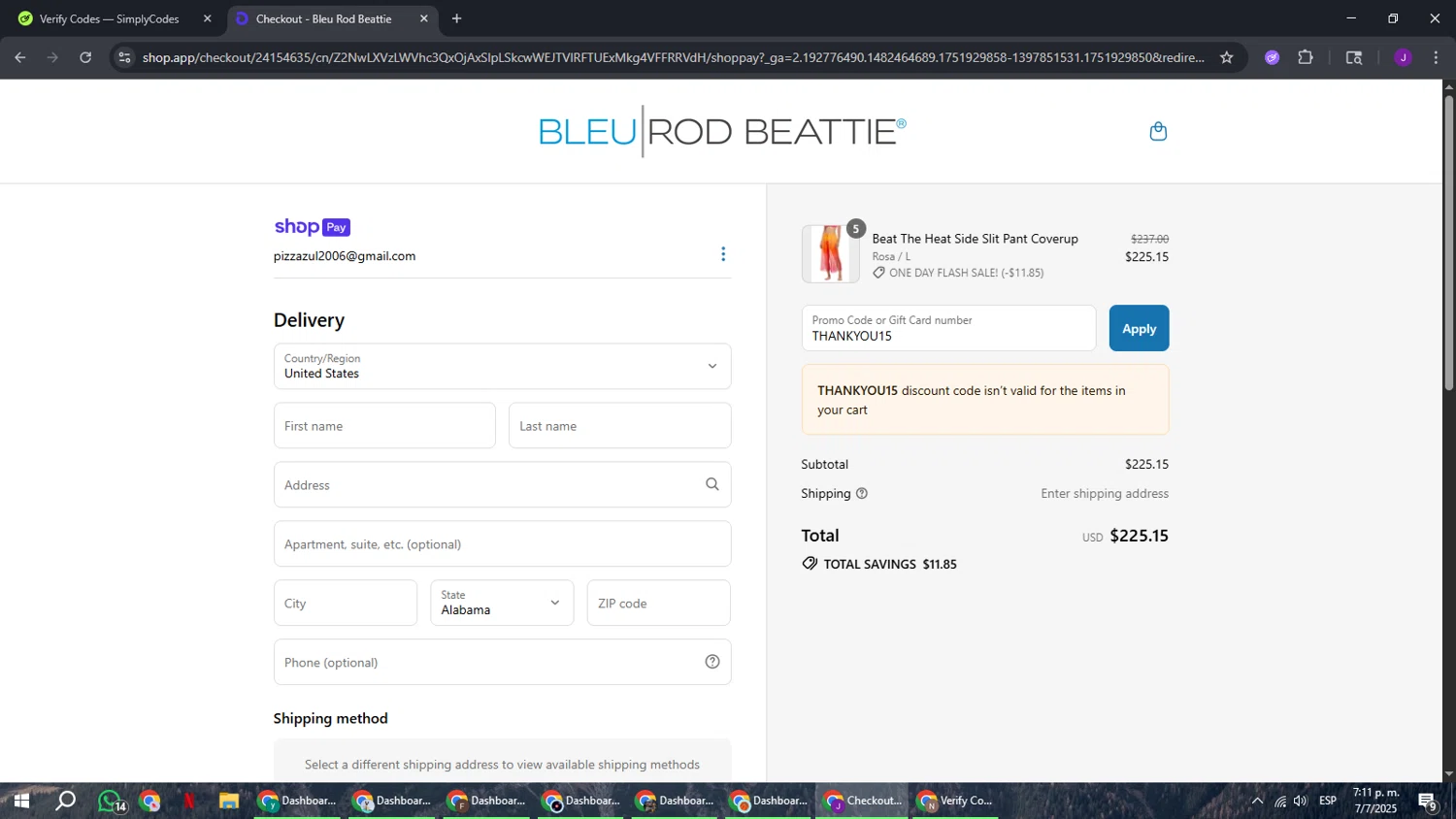The width and height of the screenshot is (1456, 819).
Task: Click the browser address bar URL
Action: tap(673, 57)
